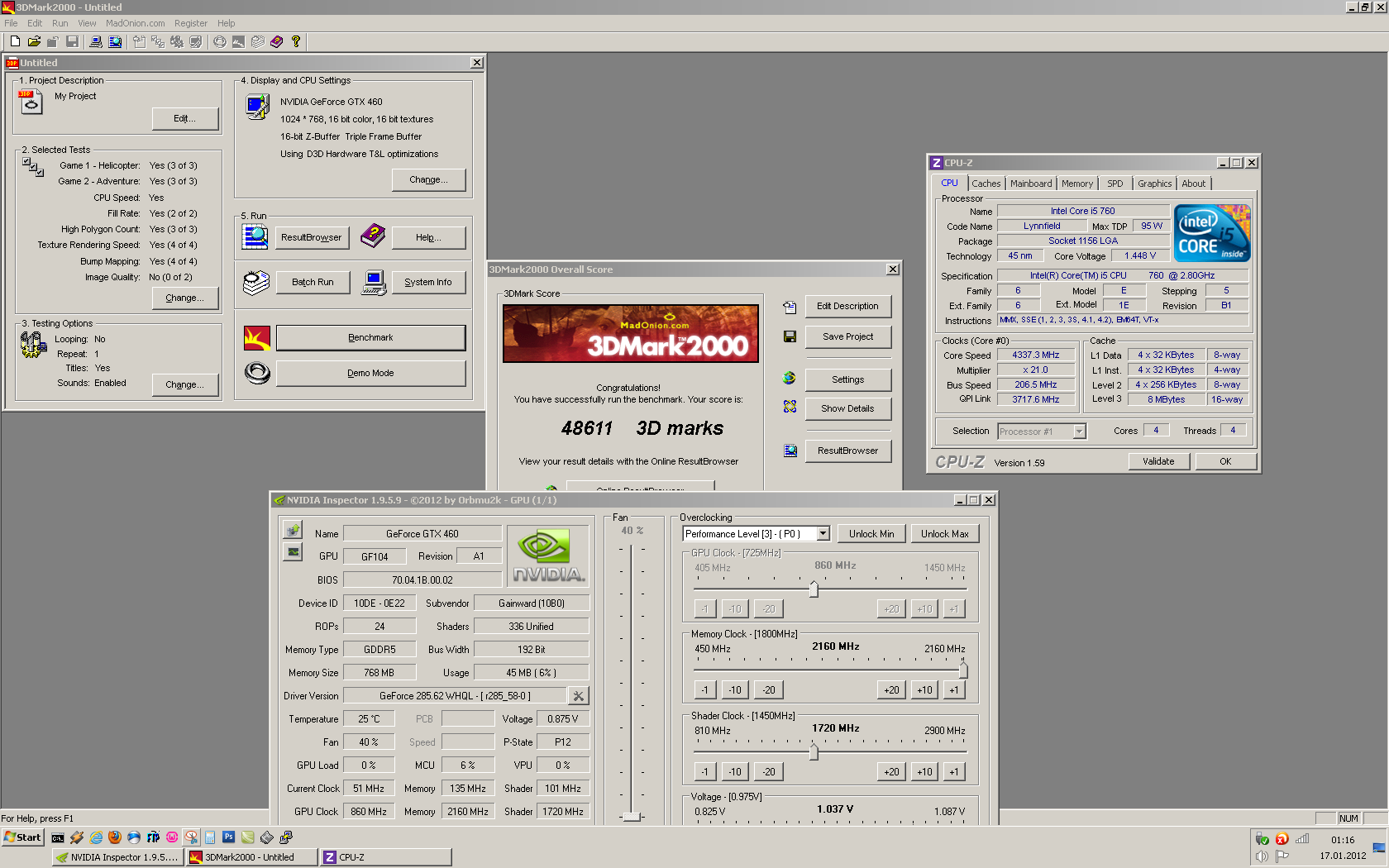
Task: Open the Performance Level dropdown in NVIDIA Inspector
Action: click(x=823, y=534)
